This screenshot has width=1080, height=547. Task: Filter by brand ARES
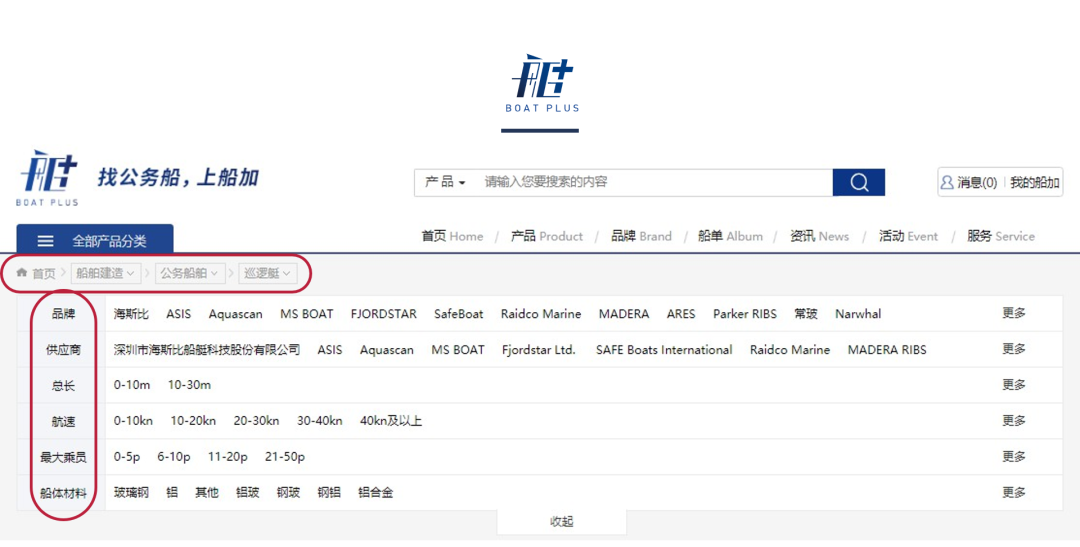click(681, 313)
